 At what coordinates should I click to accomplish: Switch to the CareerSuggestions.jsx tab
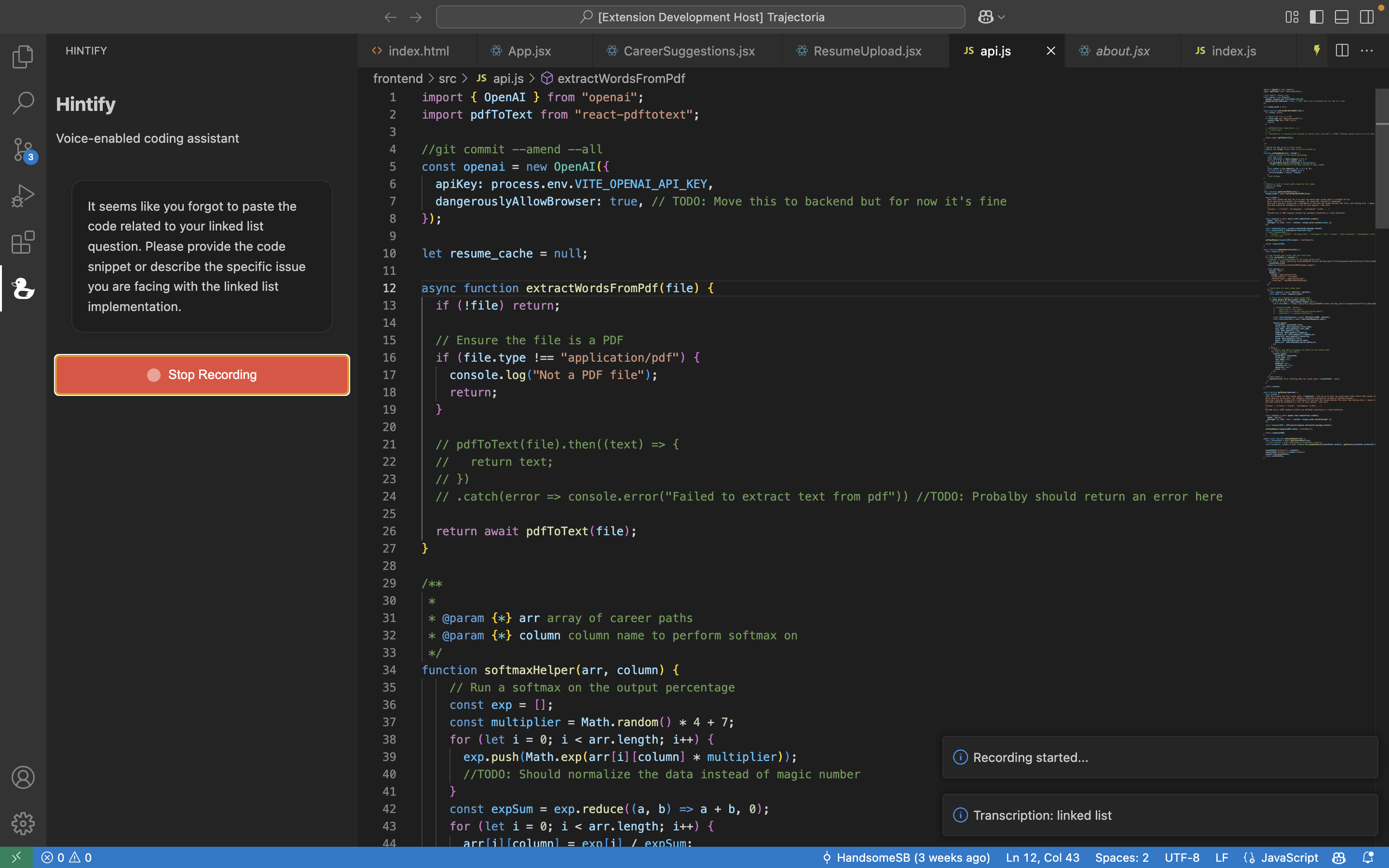[688, 51]
